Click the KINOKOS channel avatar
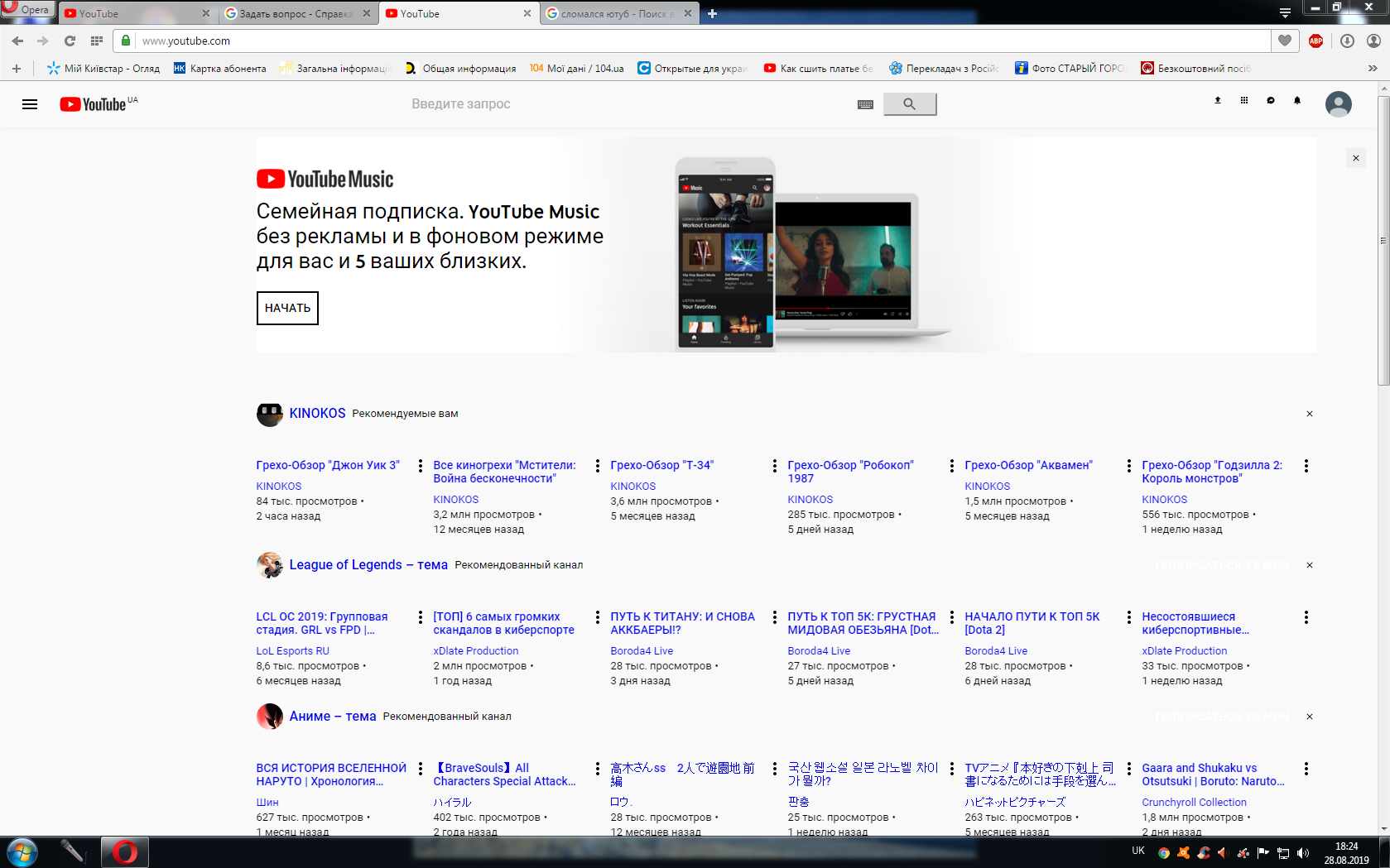 270,414
